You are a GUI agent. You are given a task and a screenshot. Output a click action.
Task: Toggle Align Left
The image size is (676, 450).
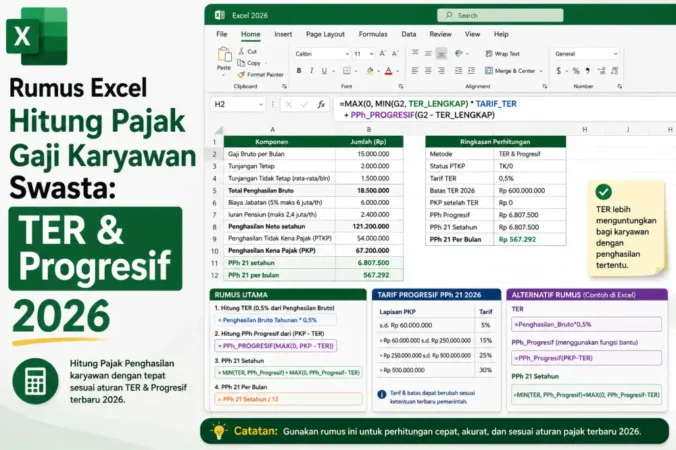(x=415, y=71)
